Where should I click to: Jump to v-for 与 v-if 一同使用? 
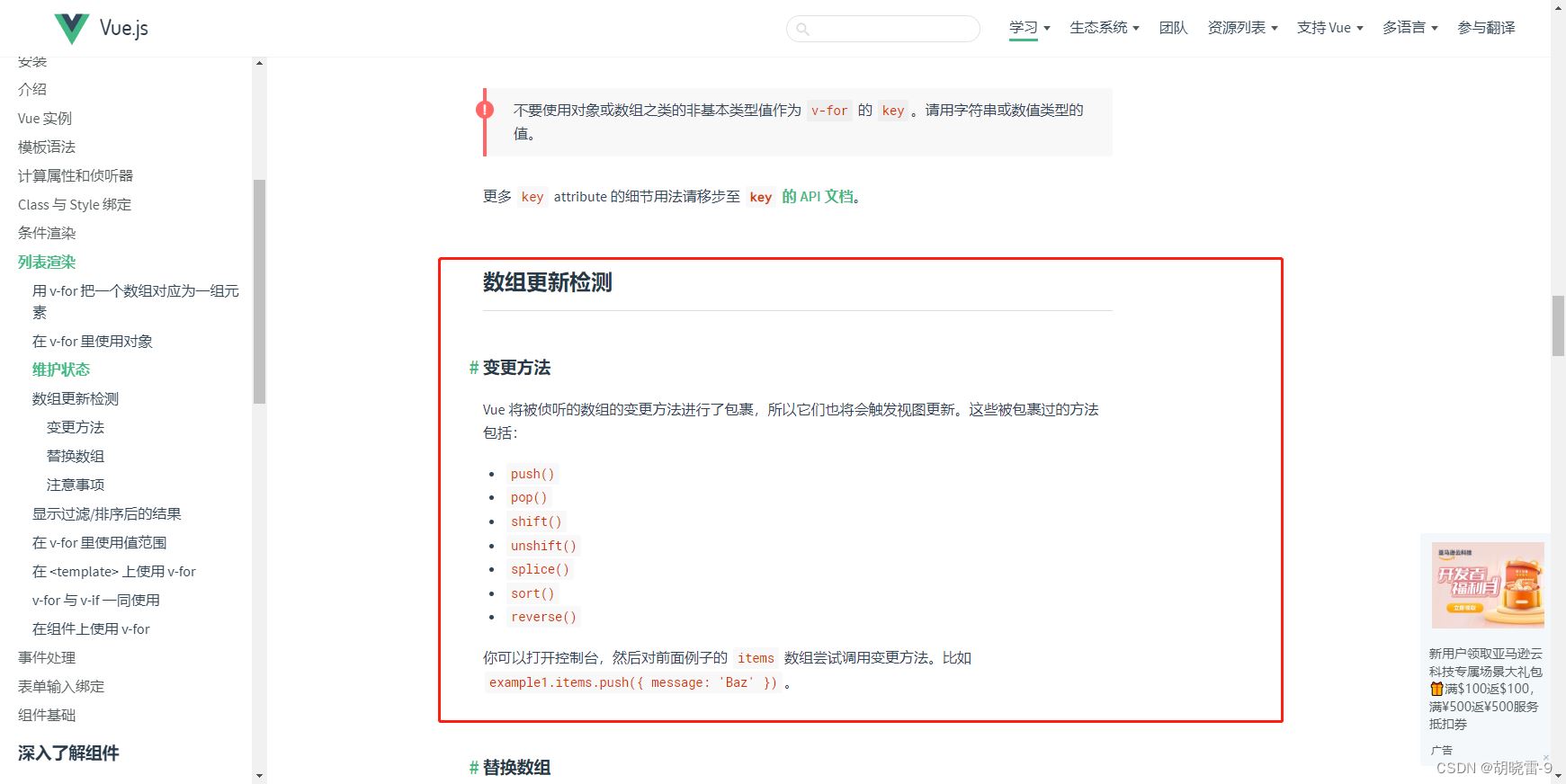[96, 600]
